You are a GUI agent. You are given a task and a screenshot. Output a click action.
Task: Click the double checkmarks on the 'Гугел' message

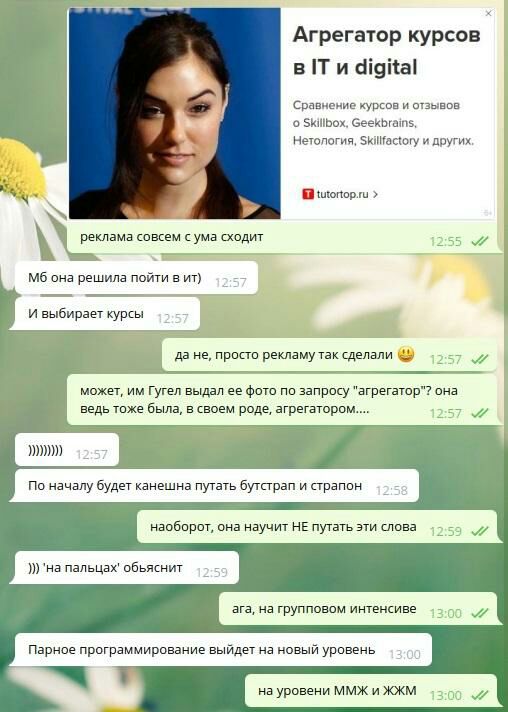(x=480, y=413)
